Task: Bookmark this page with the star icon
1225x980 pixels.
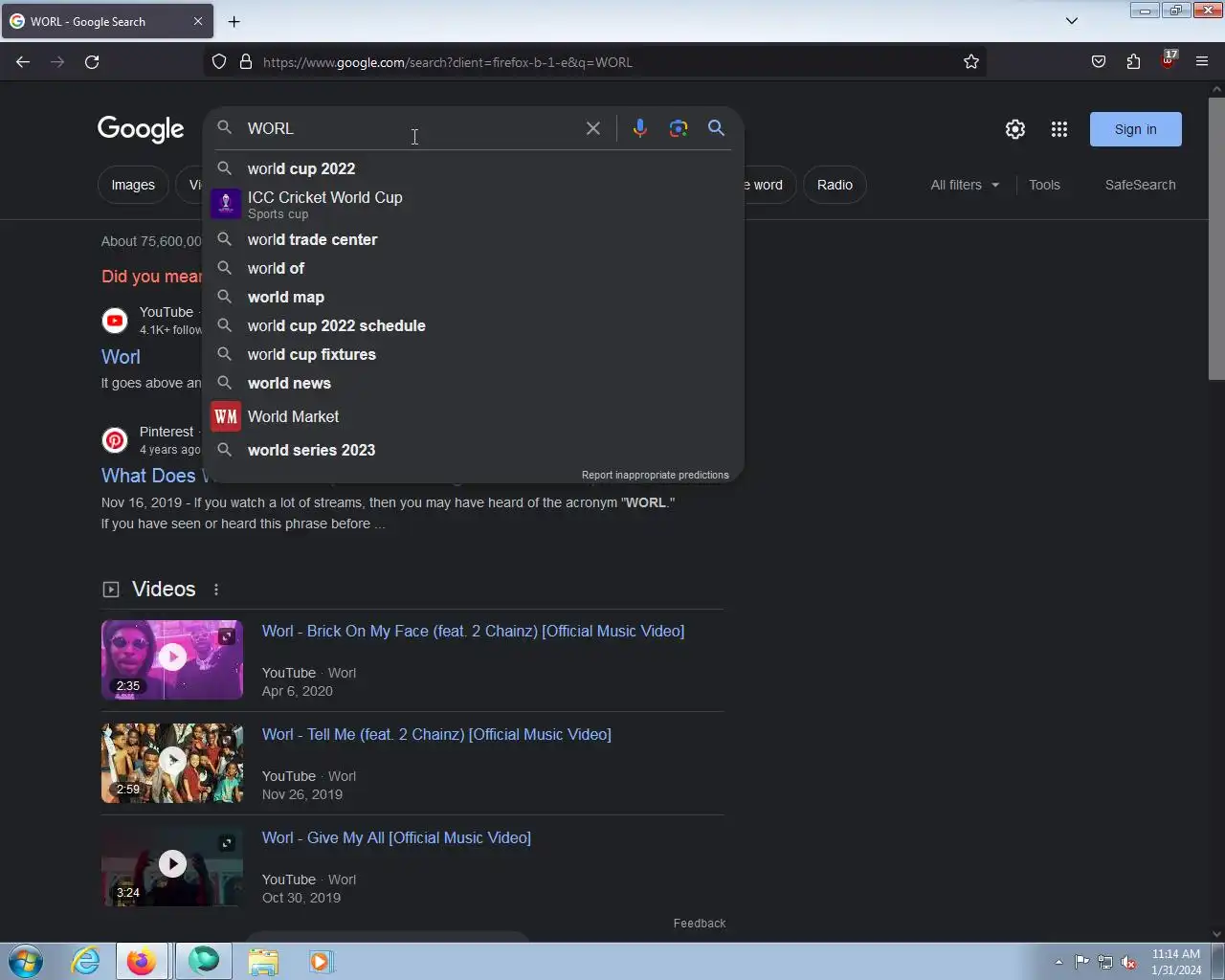Action: pyautogui.click(x=971, y=62)
